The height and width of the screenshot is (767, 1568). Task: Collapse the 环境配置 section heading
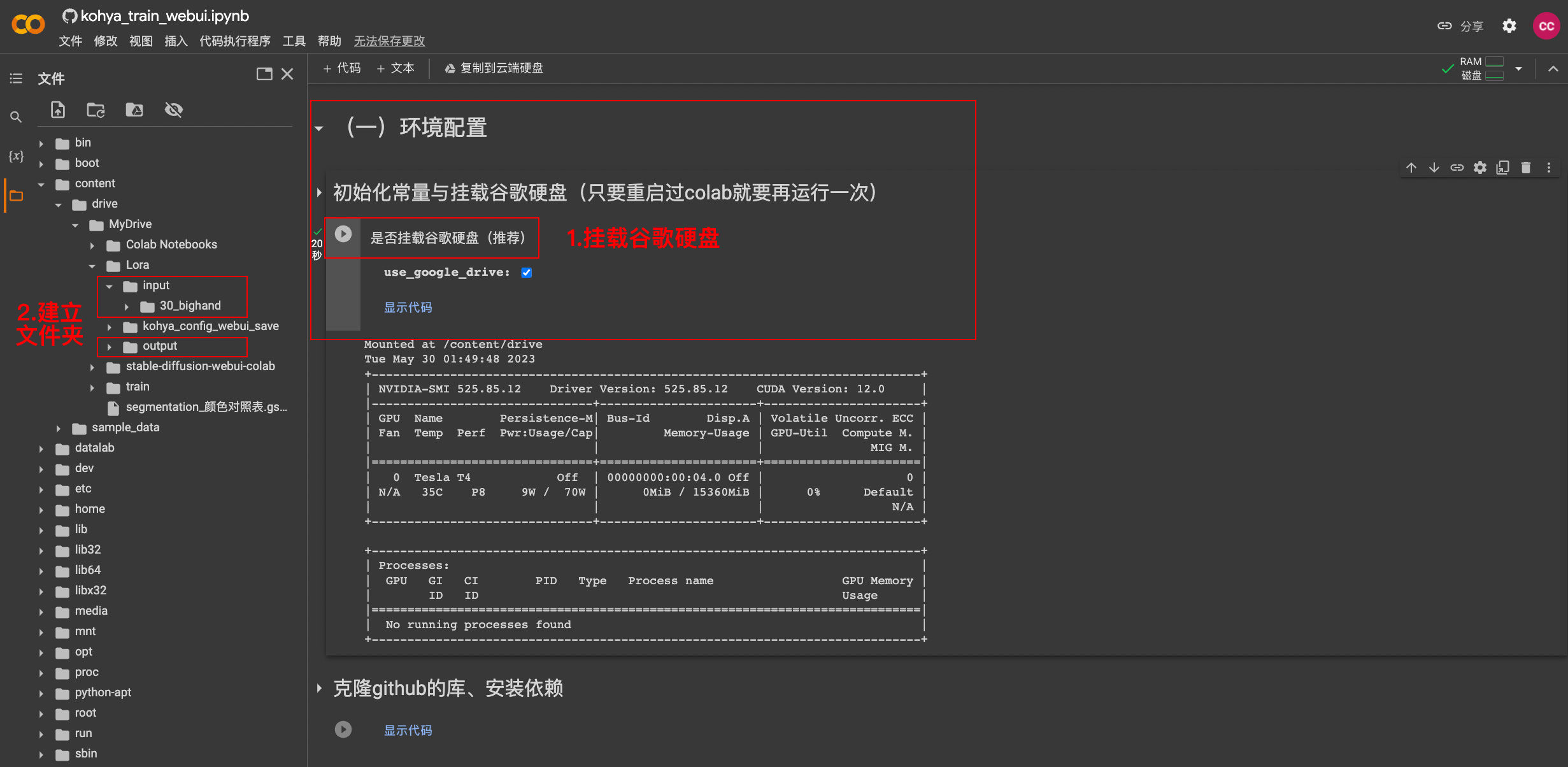tap(319, 129)
